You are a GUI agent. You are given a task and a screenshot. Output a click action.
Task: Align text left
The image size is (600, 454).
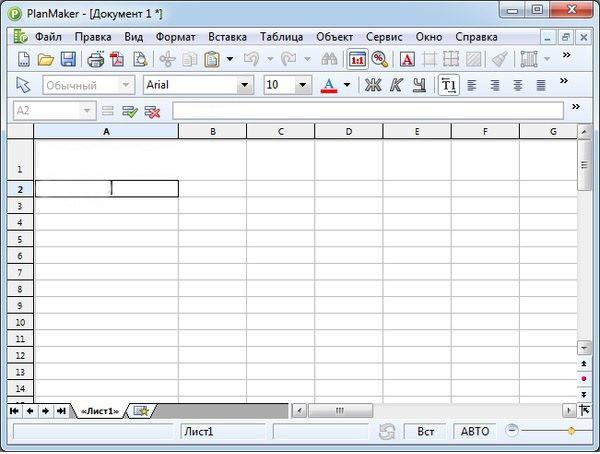(x=472, y=85)
